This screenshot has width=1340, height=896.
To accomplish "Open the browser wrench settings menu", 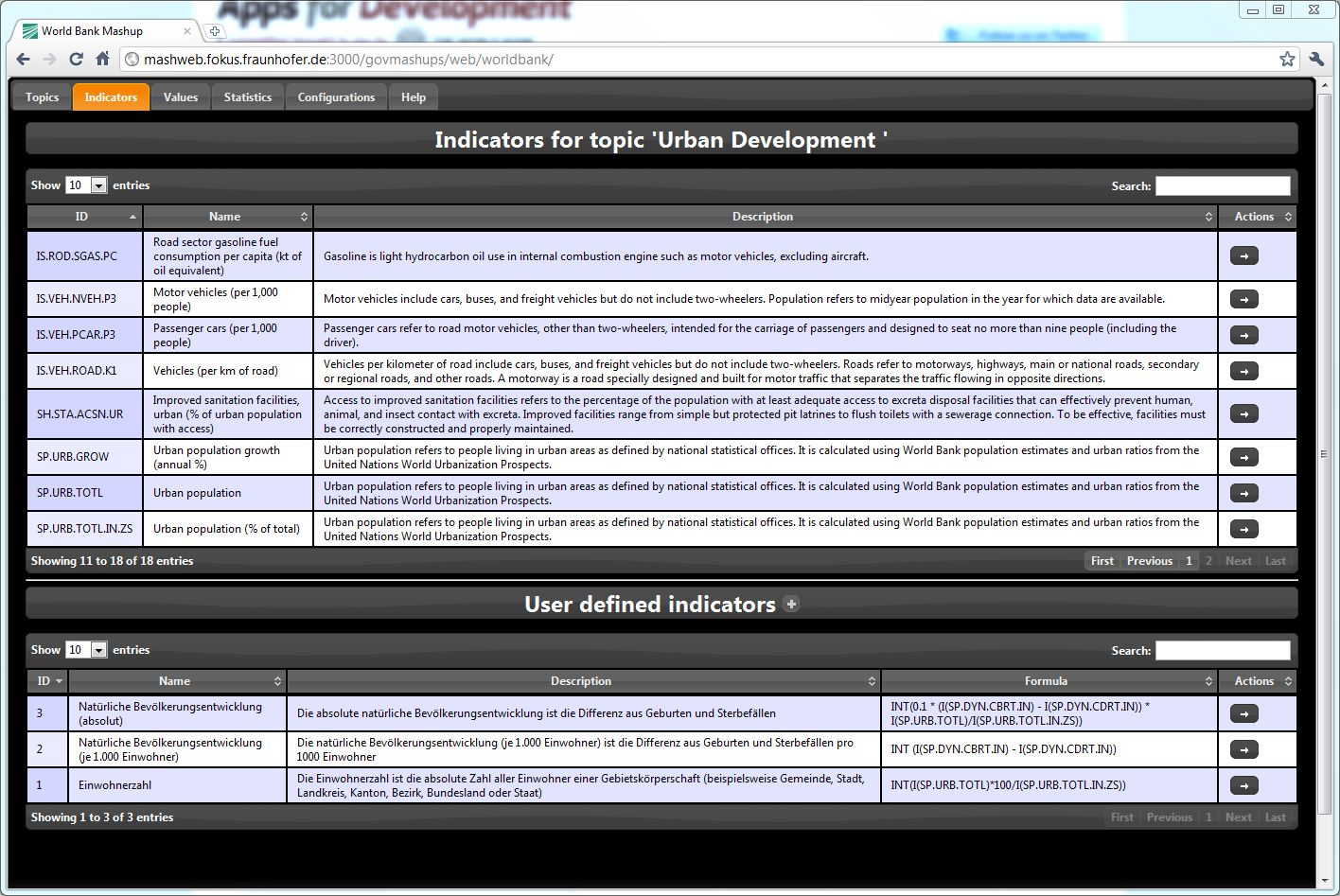I will pos(1316,59).
